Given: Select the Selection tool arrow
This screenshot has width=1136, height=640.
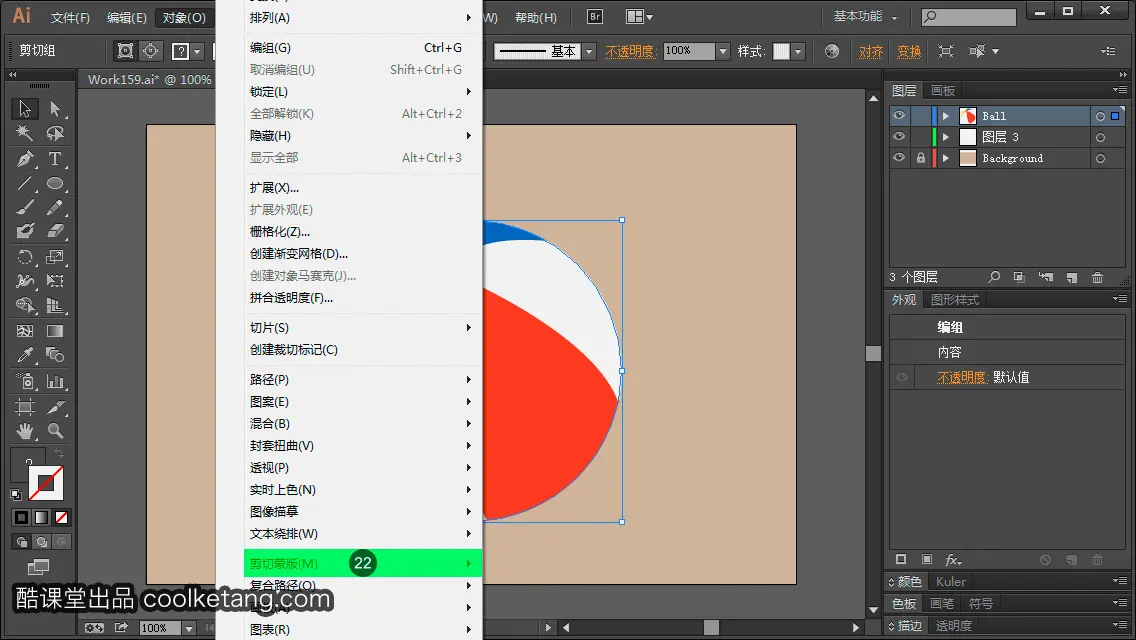Looking at the screenshot, I should point(25,109).
